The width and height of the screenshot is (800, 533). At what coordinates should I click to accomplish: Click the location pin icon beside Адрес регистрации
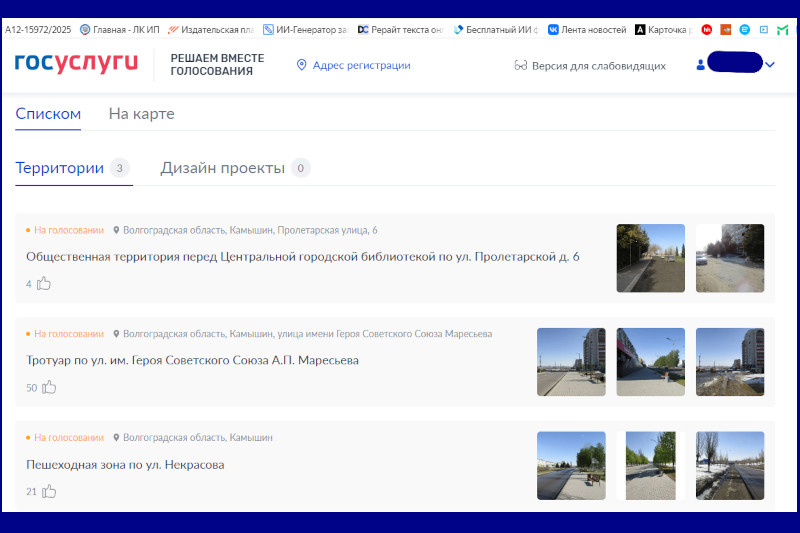tap(301, 65)
